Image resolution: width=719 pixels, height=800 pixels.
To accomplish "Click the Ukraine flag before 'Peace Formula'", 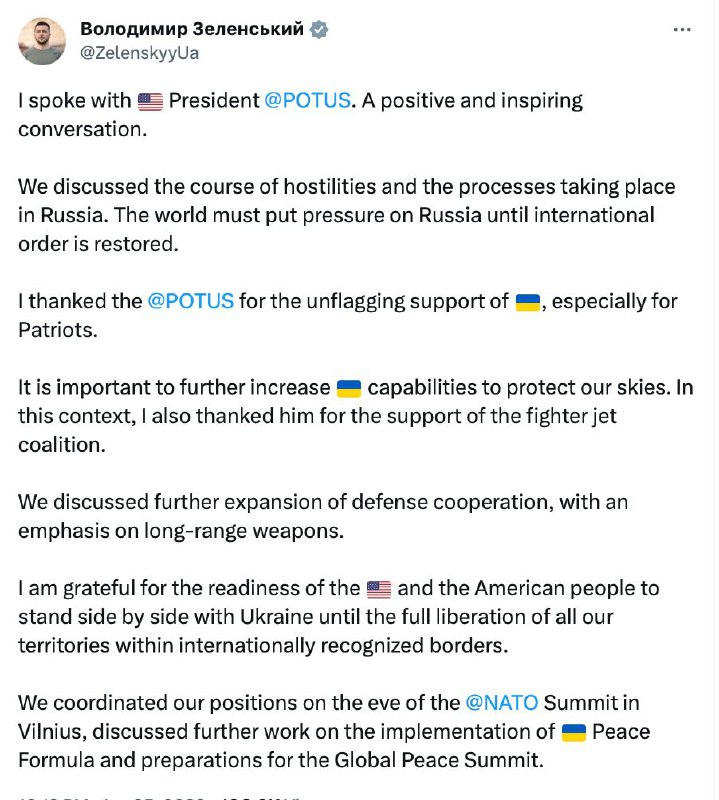I will (573, 732).
